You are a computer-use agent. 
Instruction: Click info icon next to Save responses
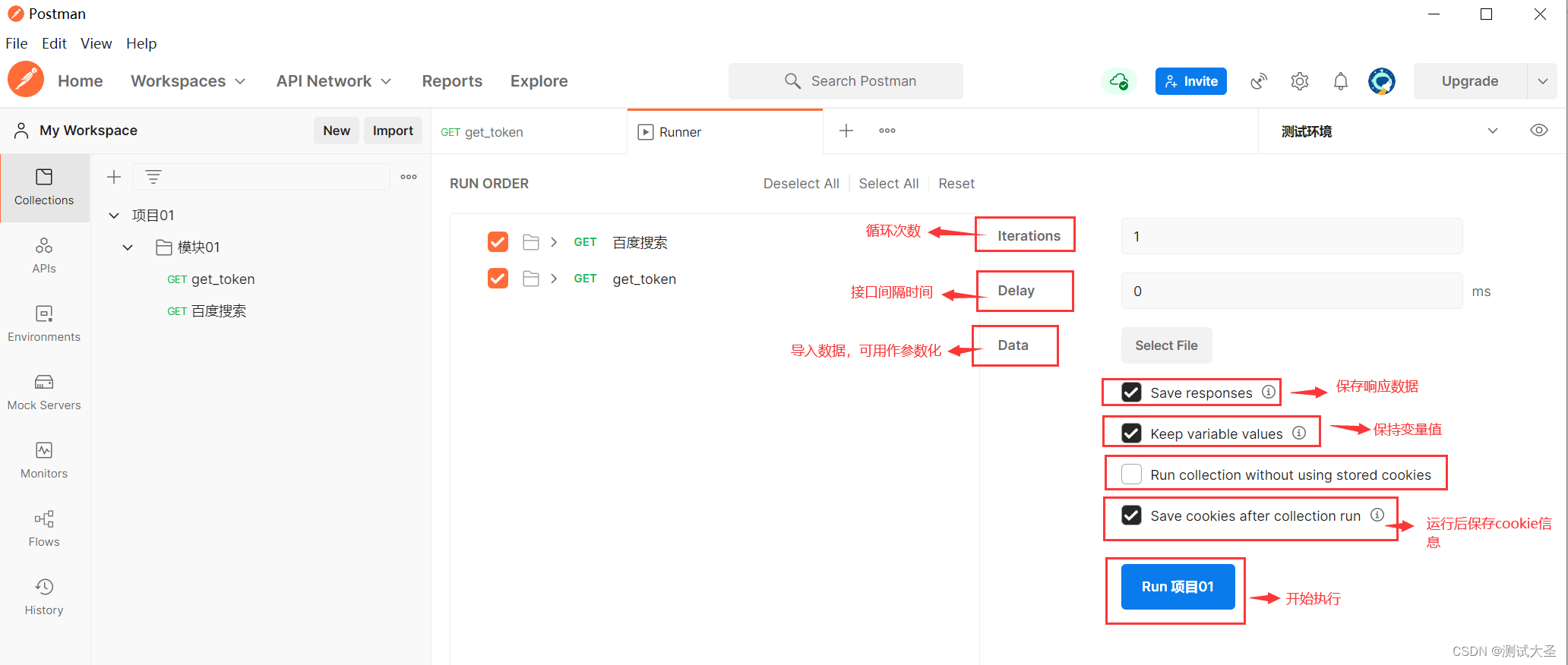[x=1269, y=392]
